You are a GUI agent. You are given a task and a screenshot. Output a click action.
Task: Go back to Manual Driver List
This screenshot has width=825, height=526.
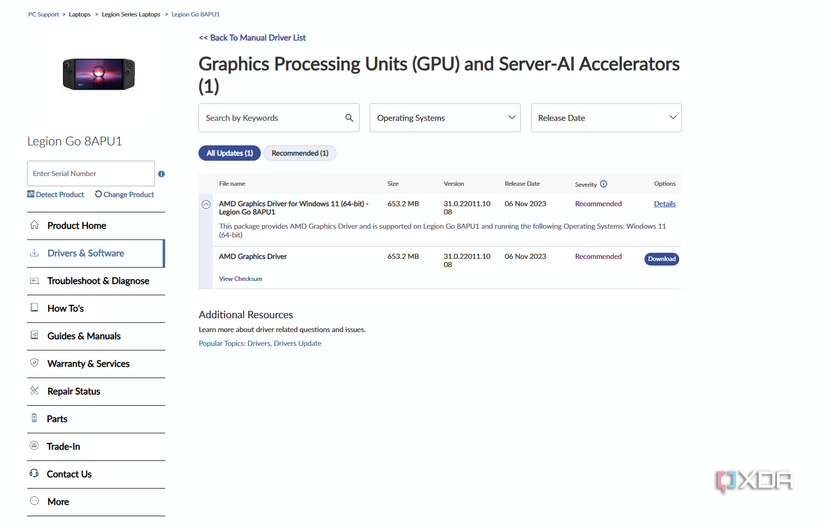click(252, 38)
